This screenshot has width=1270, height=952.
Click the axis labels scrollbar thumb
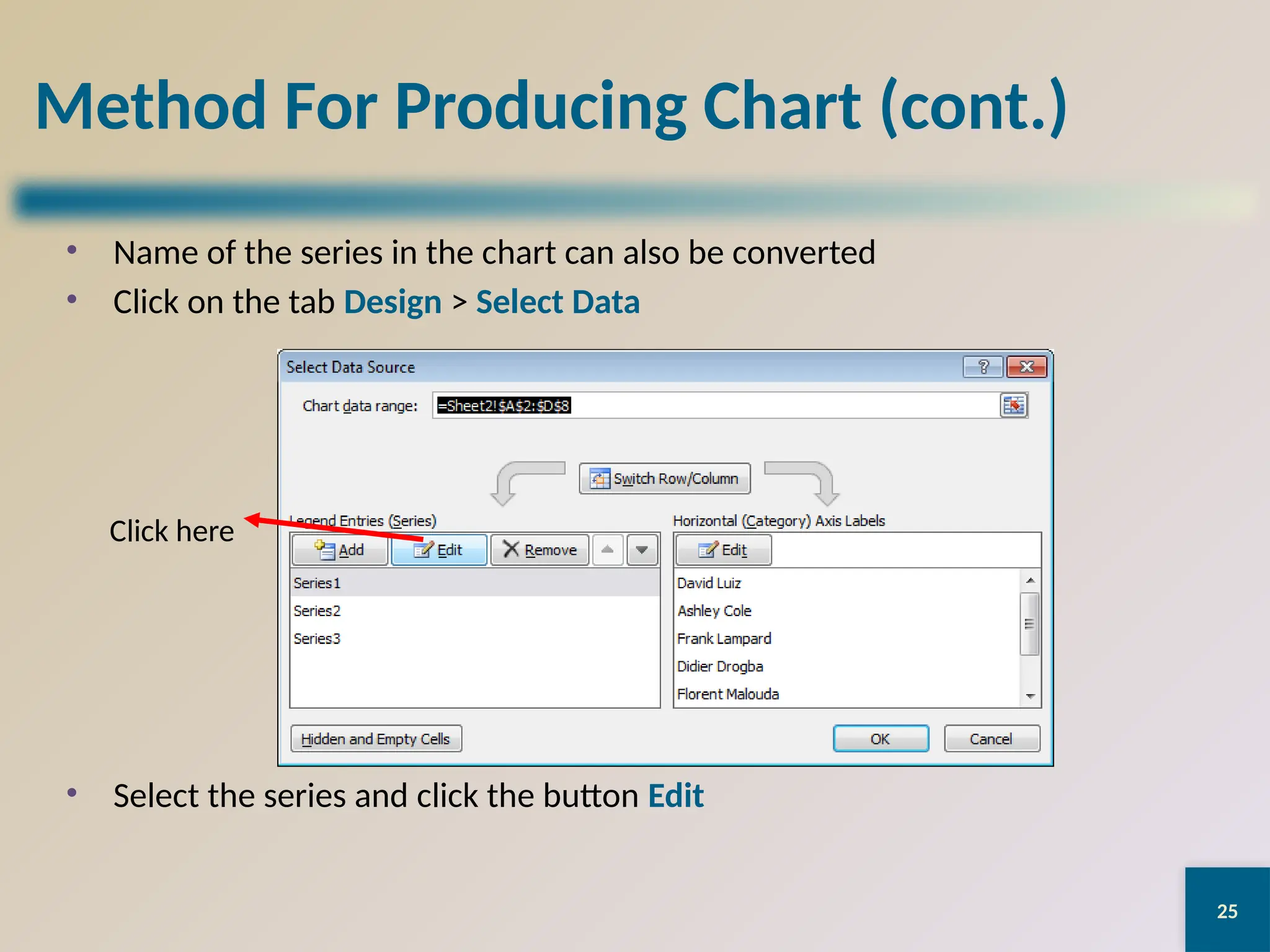point(1030,624)
